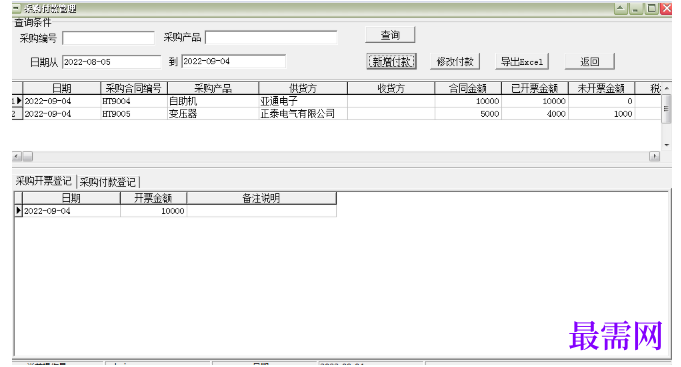Screen dimensions: 681x367
Task: Click the vertical scrollbar up arrow of top table
Action: pyautogui.click(x=667, y=89)
